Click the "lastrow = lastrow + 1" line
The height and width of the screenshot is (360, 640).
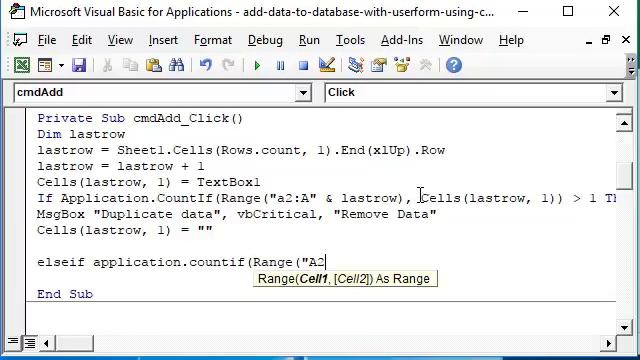[120, 166]
